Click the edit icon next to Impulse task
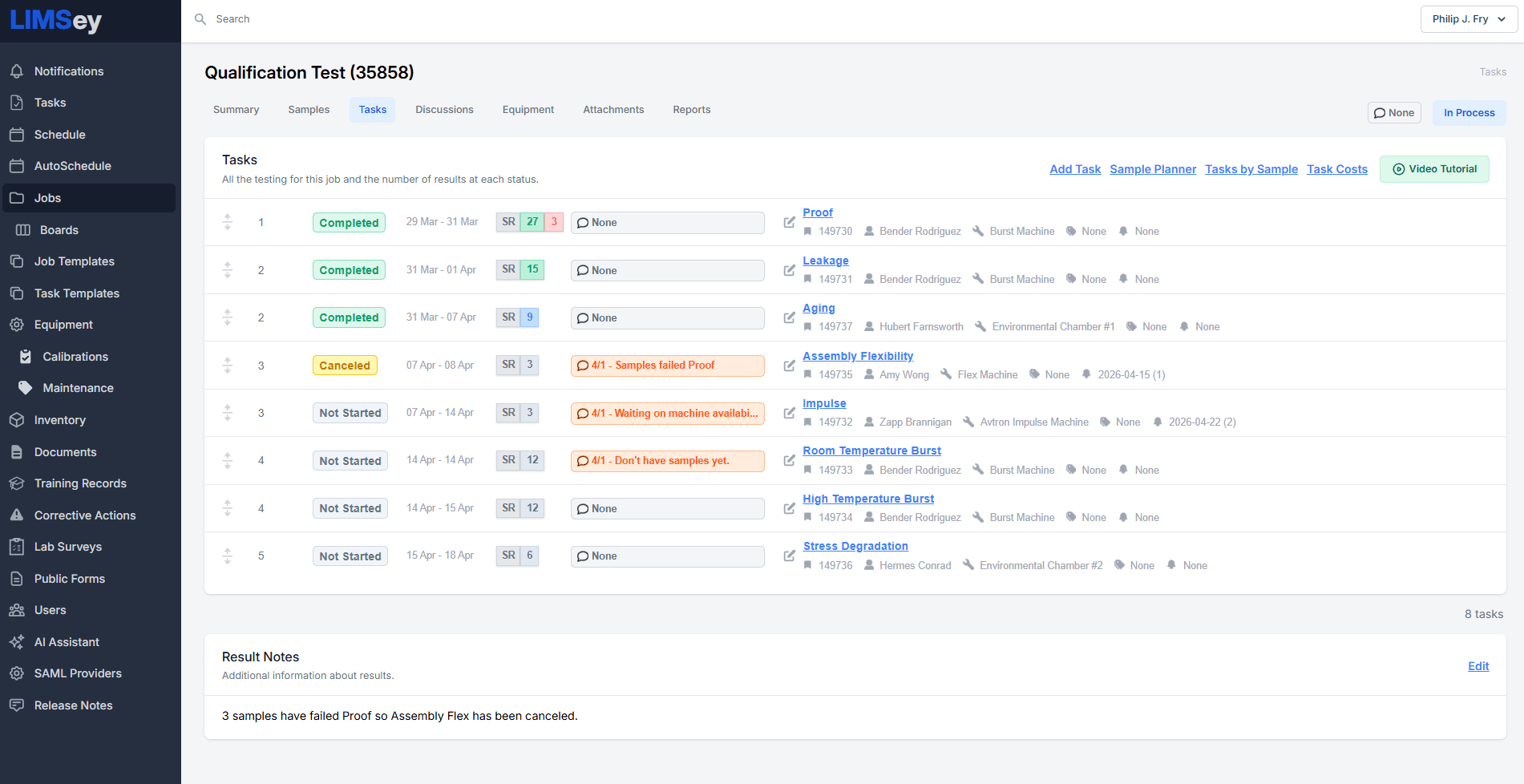Image resolution: width=1524 pixels, height=784 pixels. click(789, 413)
